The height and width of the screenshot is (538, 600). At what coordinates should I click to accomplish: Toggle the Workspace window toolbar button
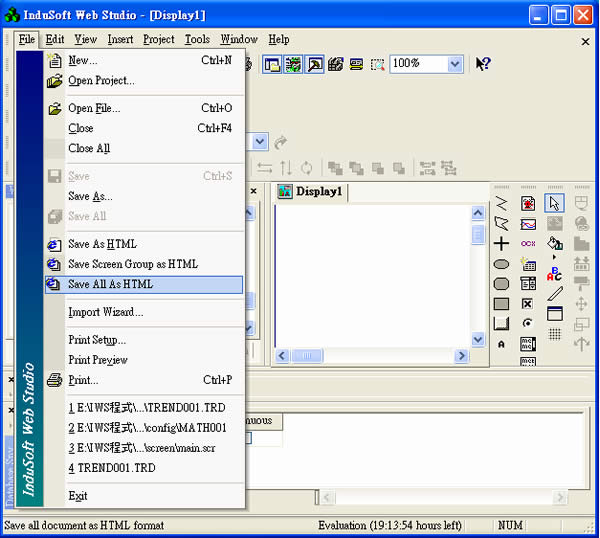tap(272, 64)
